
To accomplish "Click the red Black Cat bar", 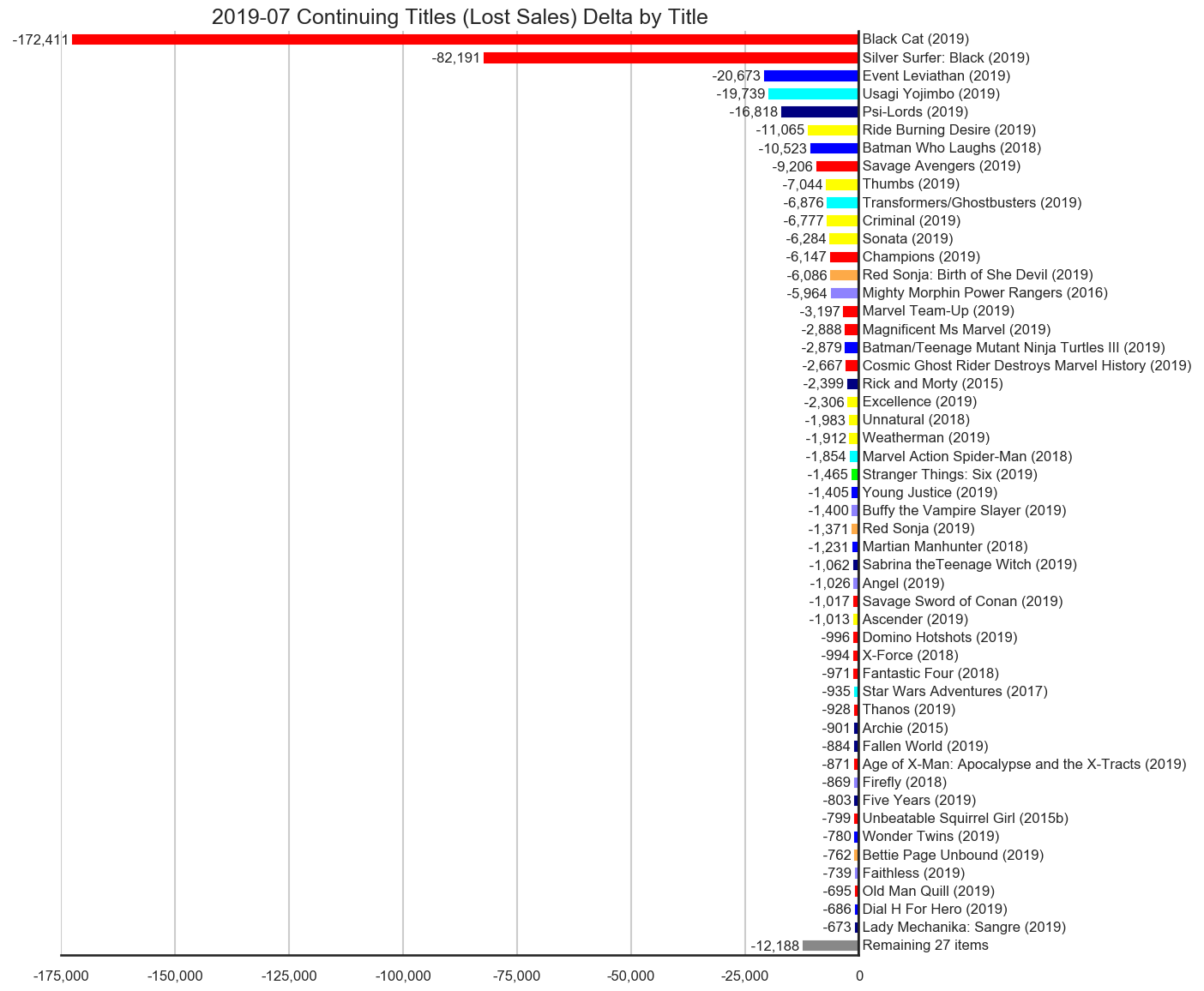I will [465, 39].
